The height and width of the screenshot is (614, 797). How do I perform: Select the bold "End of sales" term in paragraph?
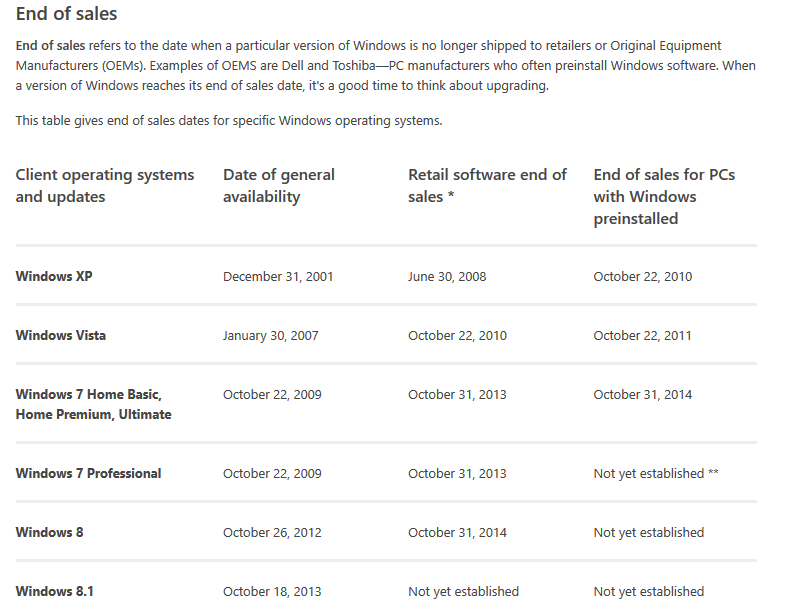click(x=50, y=46)
